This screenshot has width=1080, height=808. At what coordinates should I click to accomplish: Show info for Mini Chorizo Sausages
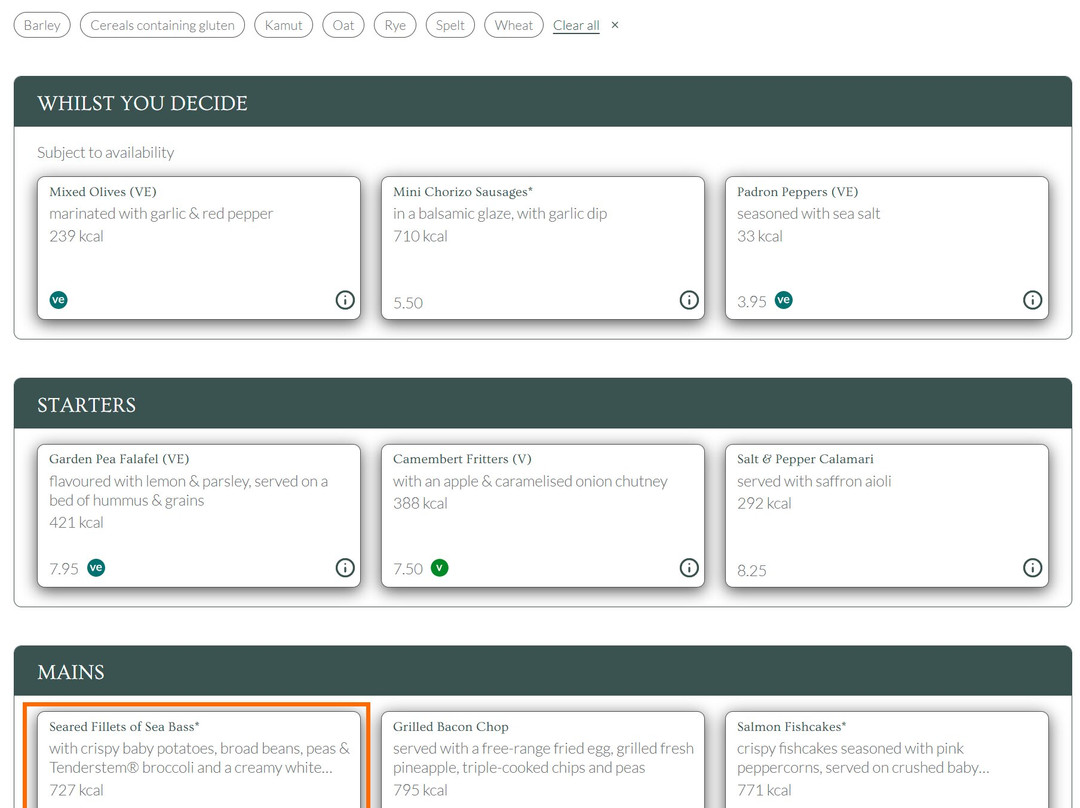tap(689, 300)
